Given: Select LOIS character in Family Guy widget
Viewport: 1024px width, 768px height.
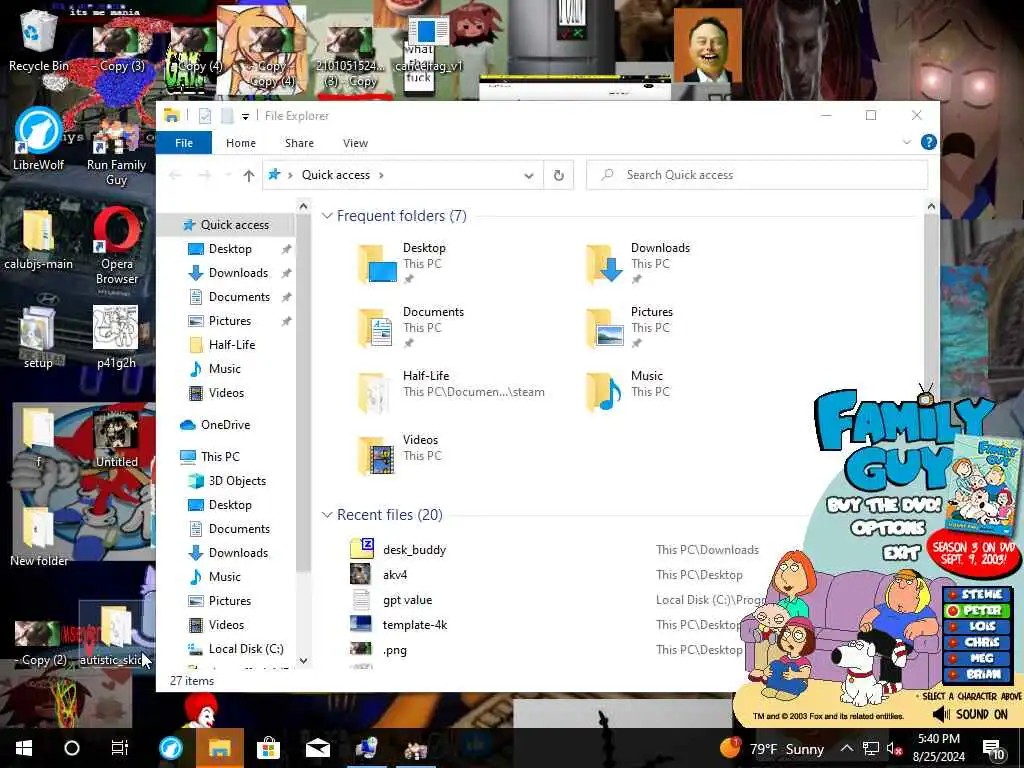Looking at the screenshot, I should [977, 626].
